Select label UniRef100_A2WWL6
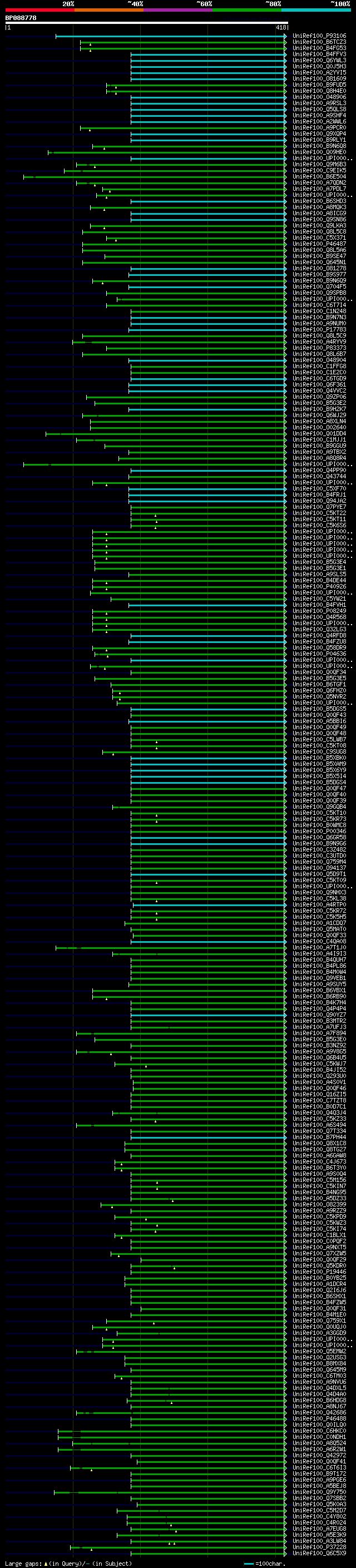Viewport: 356px width, 1568px height. pyautogui.click(x=319, y=122)
